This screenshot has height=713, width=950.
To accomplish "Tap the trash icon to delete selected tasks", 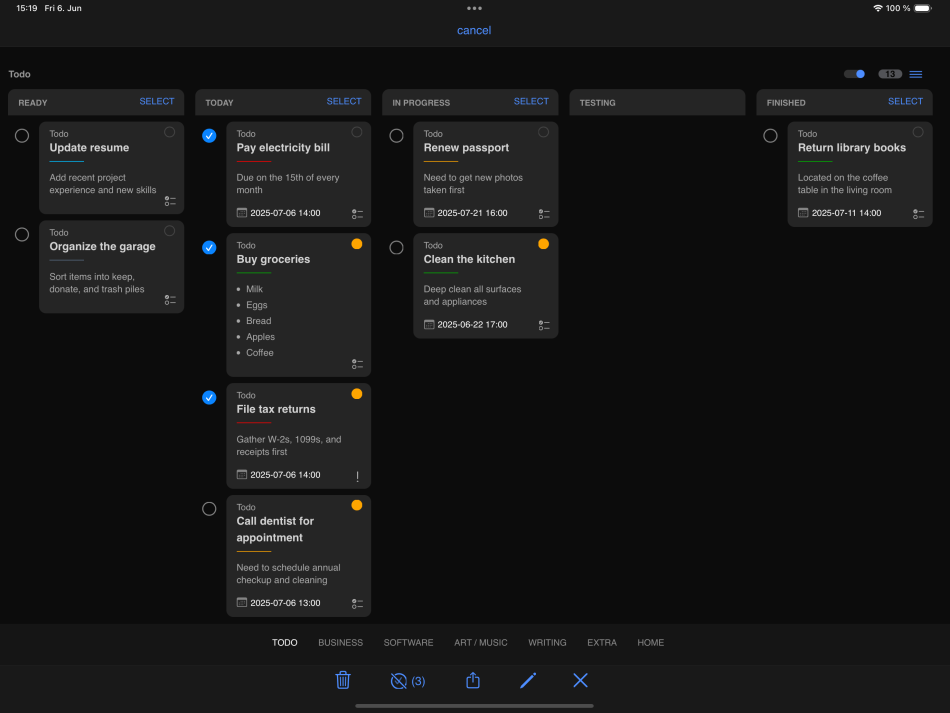I will pos(343,681).
